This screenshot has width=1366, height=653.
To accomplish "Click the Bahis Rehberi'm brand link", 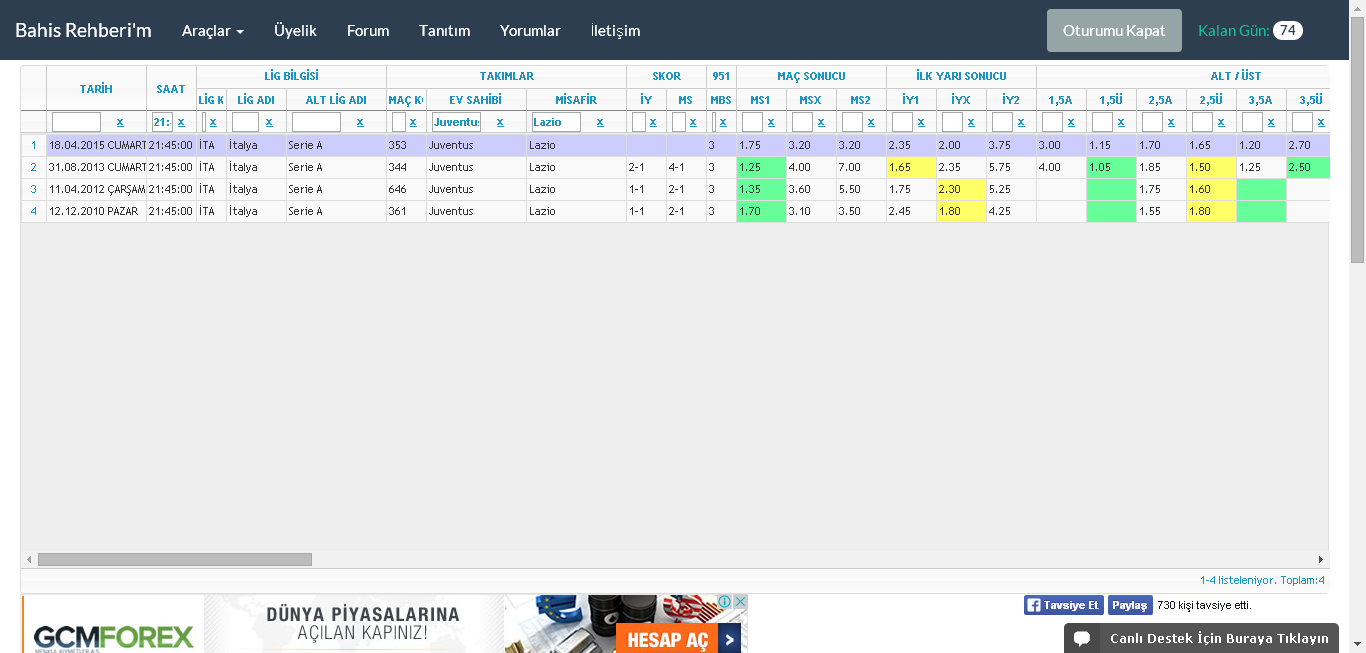I will click(x=83, y=30).
